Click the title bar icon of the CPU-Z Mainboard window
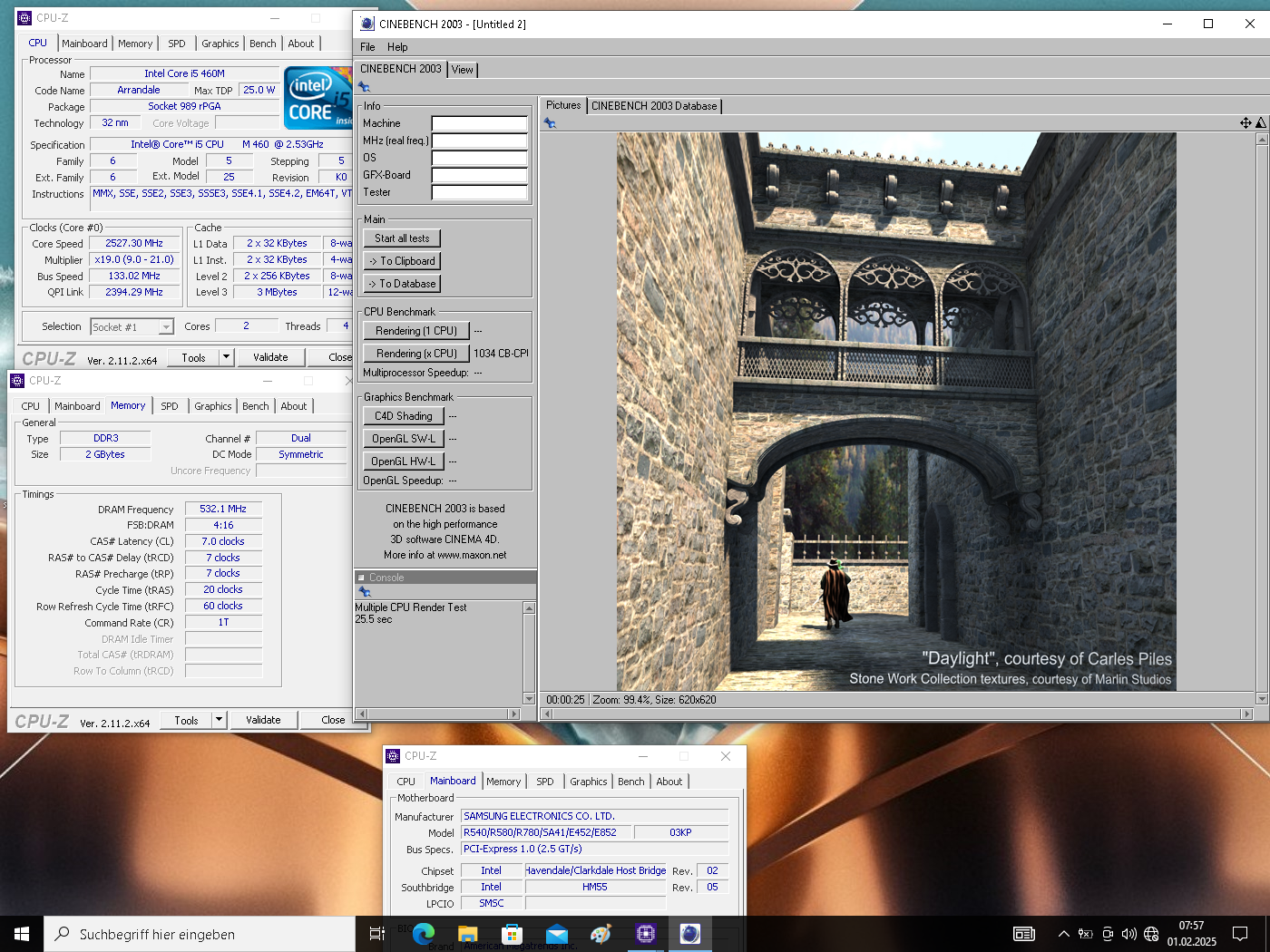Viewport: 1270px width, 952px height. (x=393, y=756)
